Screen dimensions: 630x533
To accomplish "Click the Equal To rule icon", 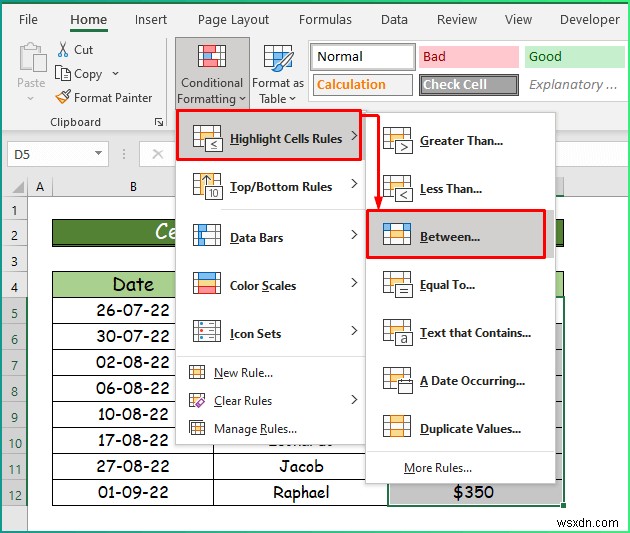I will click(397, 284).
